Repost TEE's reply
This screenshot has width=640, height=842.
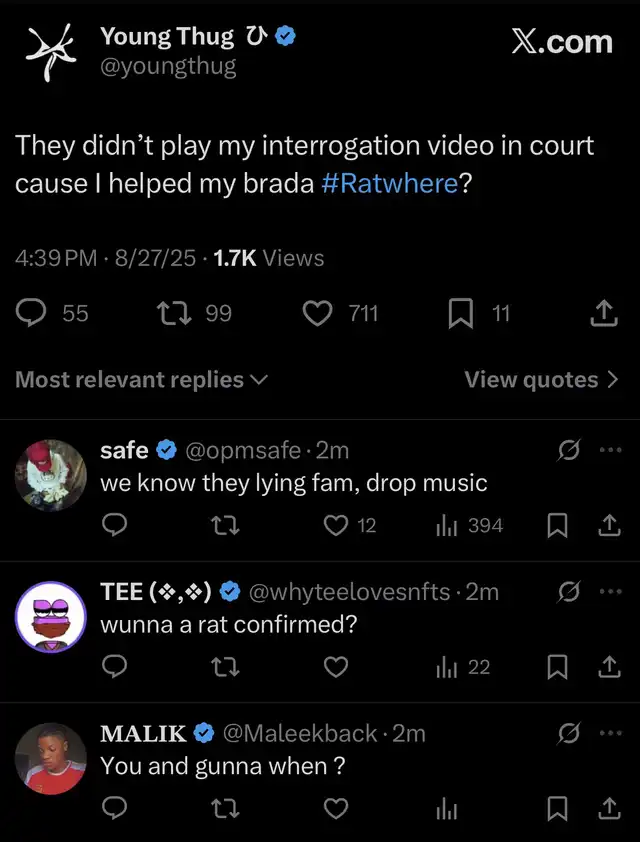tap(226, 667)
